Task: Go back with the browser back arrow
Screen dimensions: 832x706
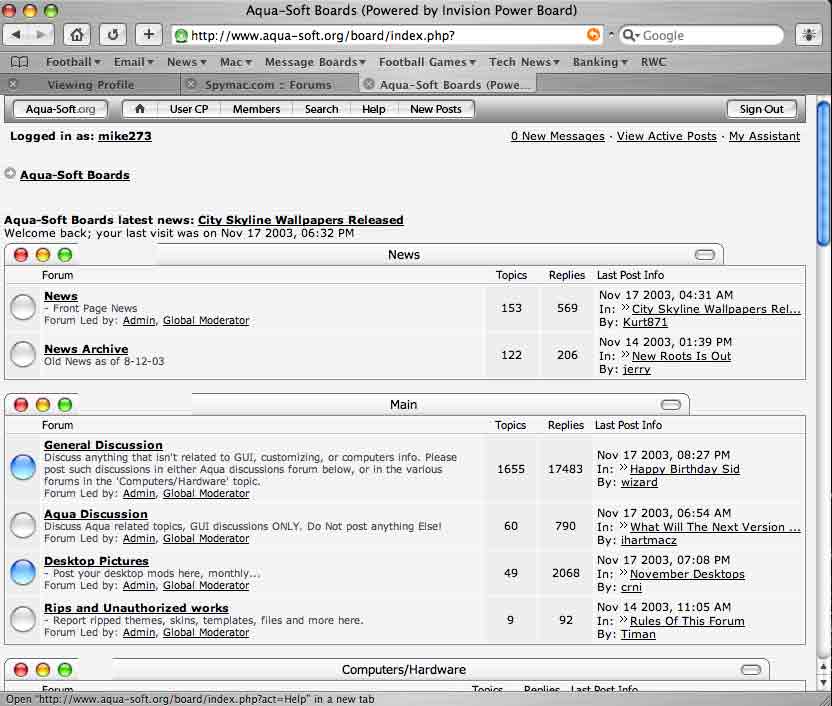Action: (x=16, y=35)
